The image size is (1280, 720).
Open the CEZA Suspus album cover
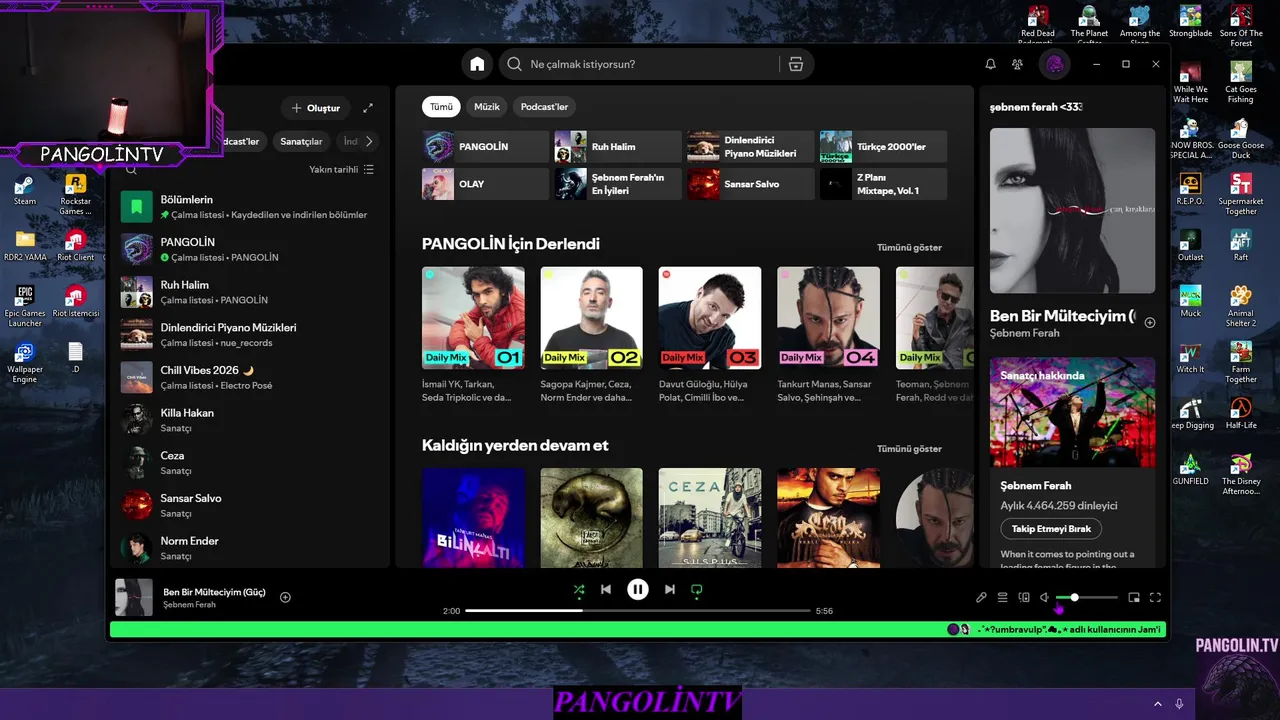pos(710,518)
